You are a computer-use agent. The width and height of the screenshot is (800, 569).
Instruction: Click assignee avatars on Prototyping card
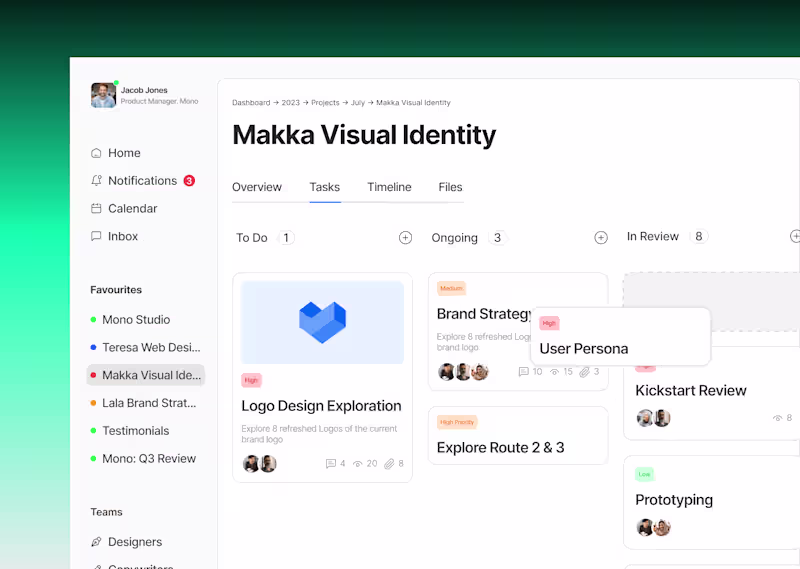pos(654,527)
